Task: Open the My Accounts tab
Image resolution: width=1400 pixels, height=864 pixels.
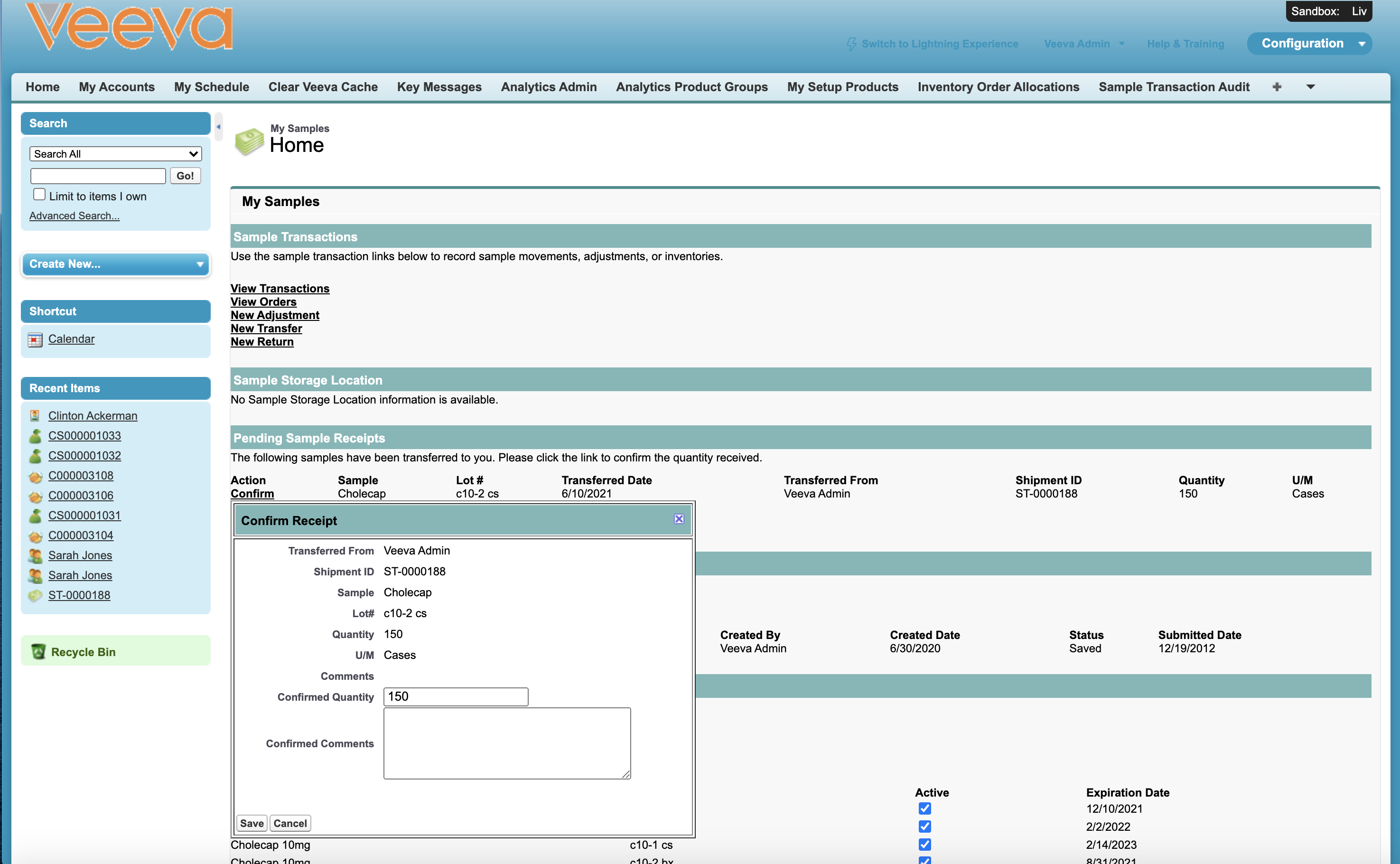Action: (x=117, y=87)
